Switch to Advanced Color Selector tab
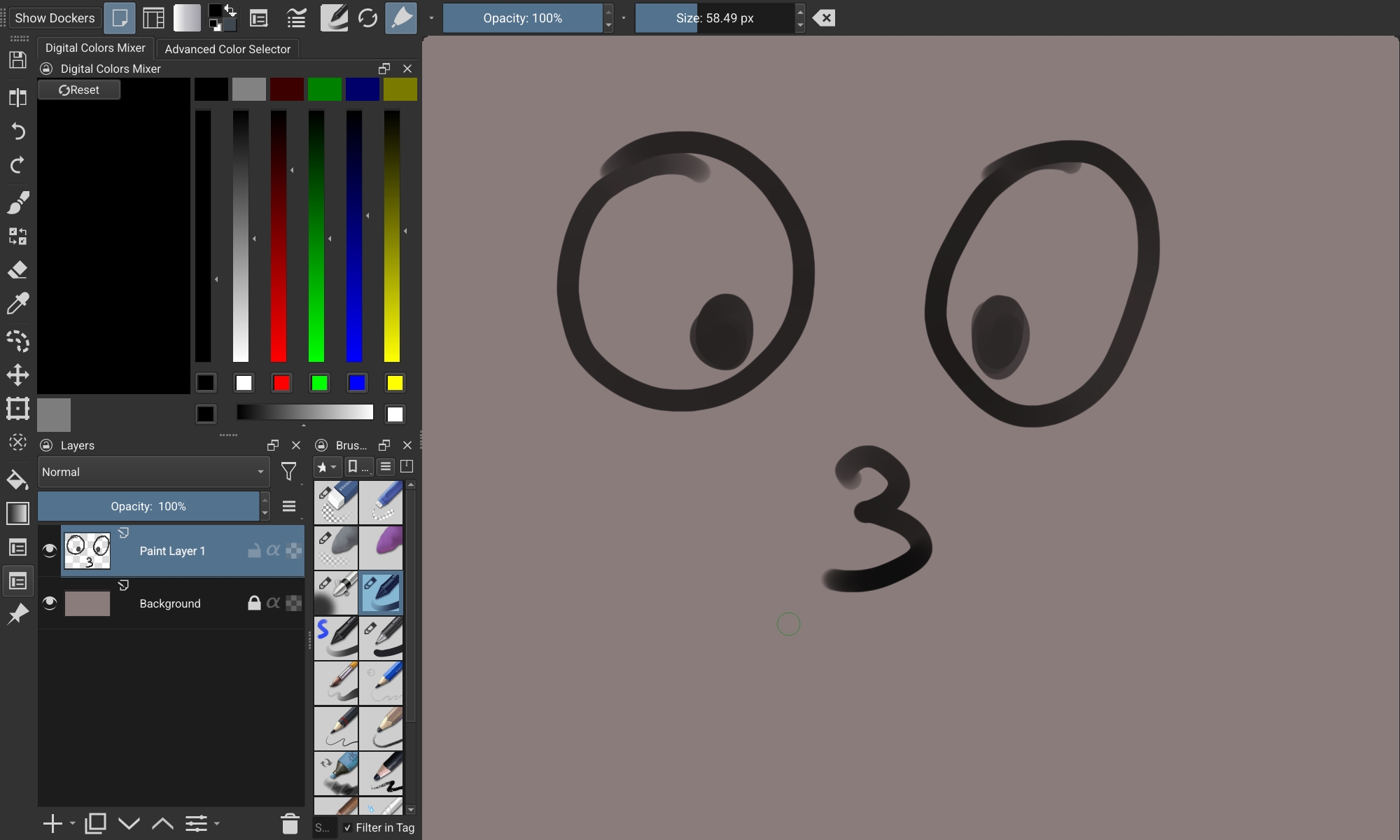 point(227,49)
